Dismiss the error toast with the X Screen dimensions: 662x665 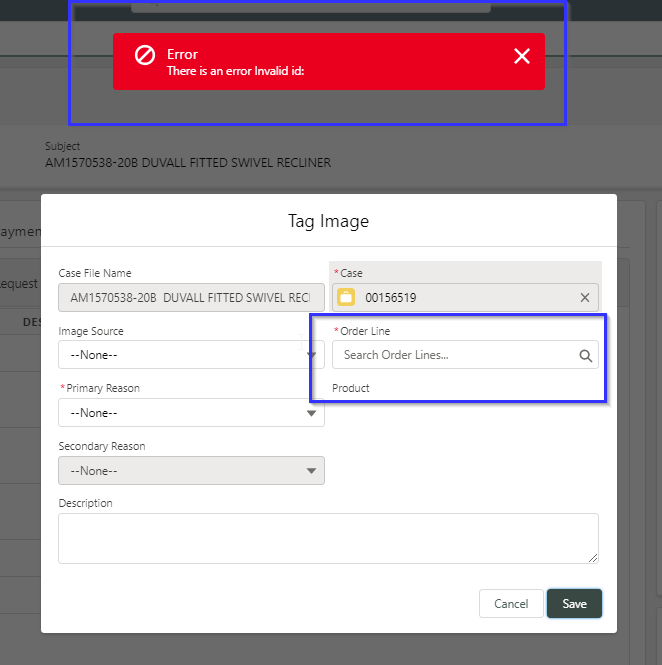pyautogui.click(x=521, y=56)
